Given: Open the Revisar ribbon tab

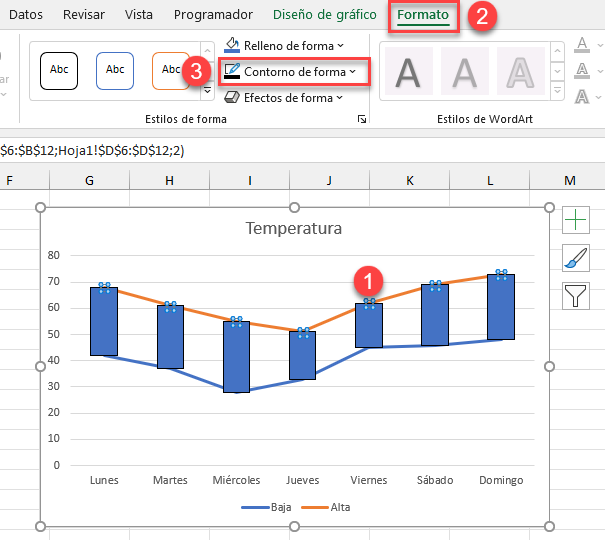Looking at the screenshot, I should 84,15.
